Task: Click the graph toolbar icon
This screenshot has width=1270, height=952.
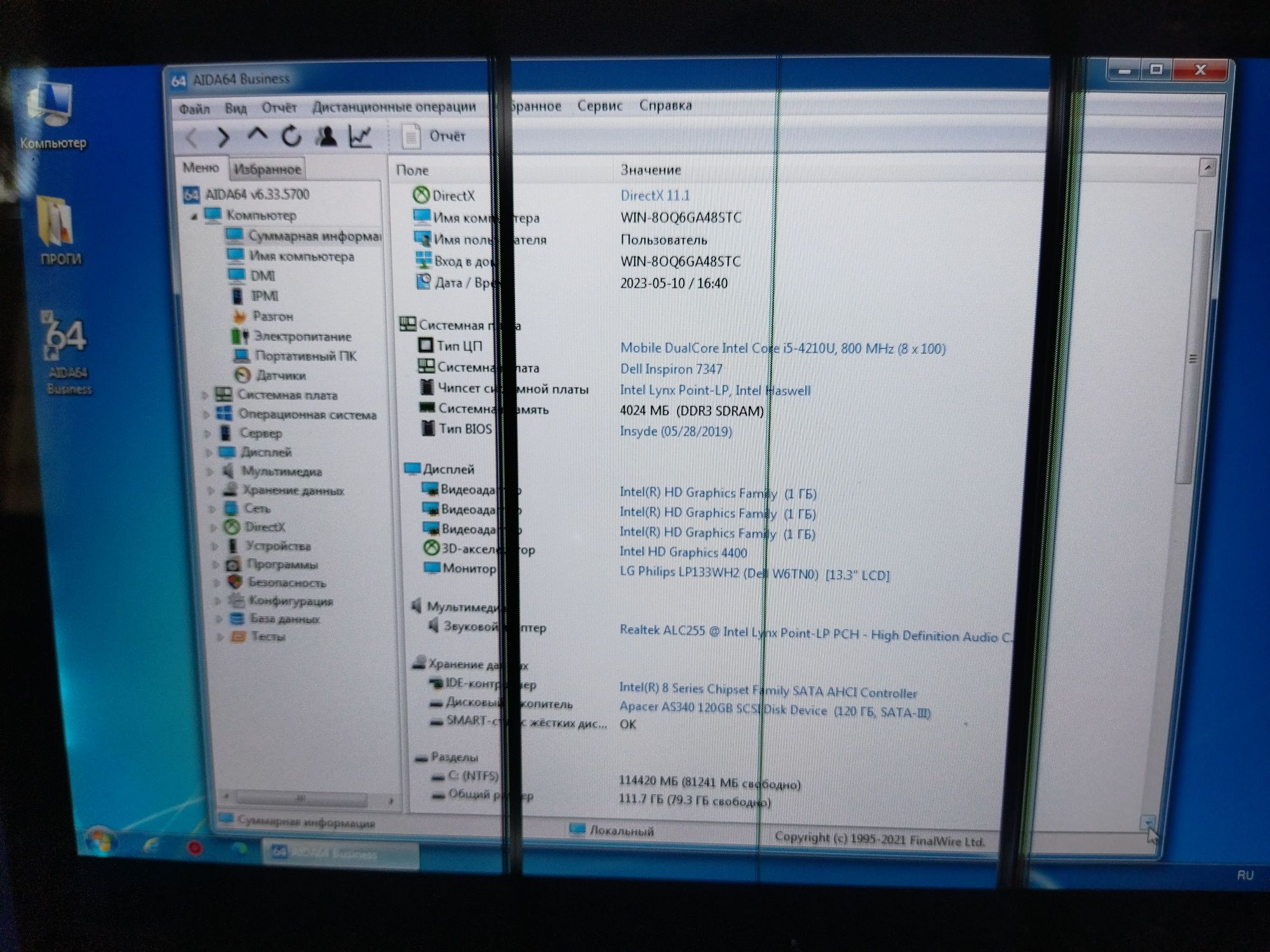Action: [x=361, y=135]
